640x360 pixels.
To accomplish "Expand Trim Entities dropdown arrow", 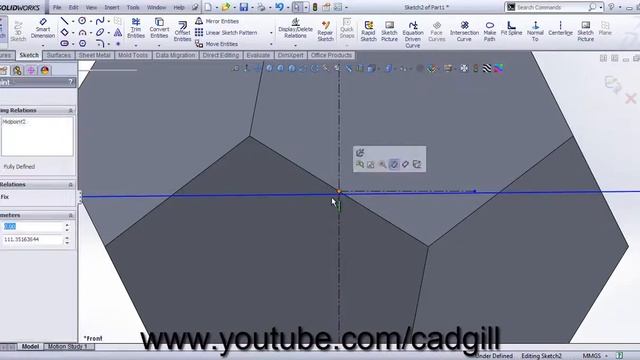I will click(136, 45).
